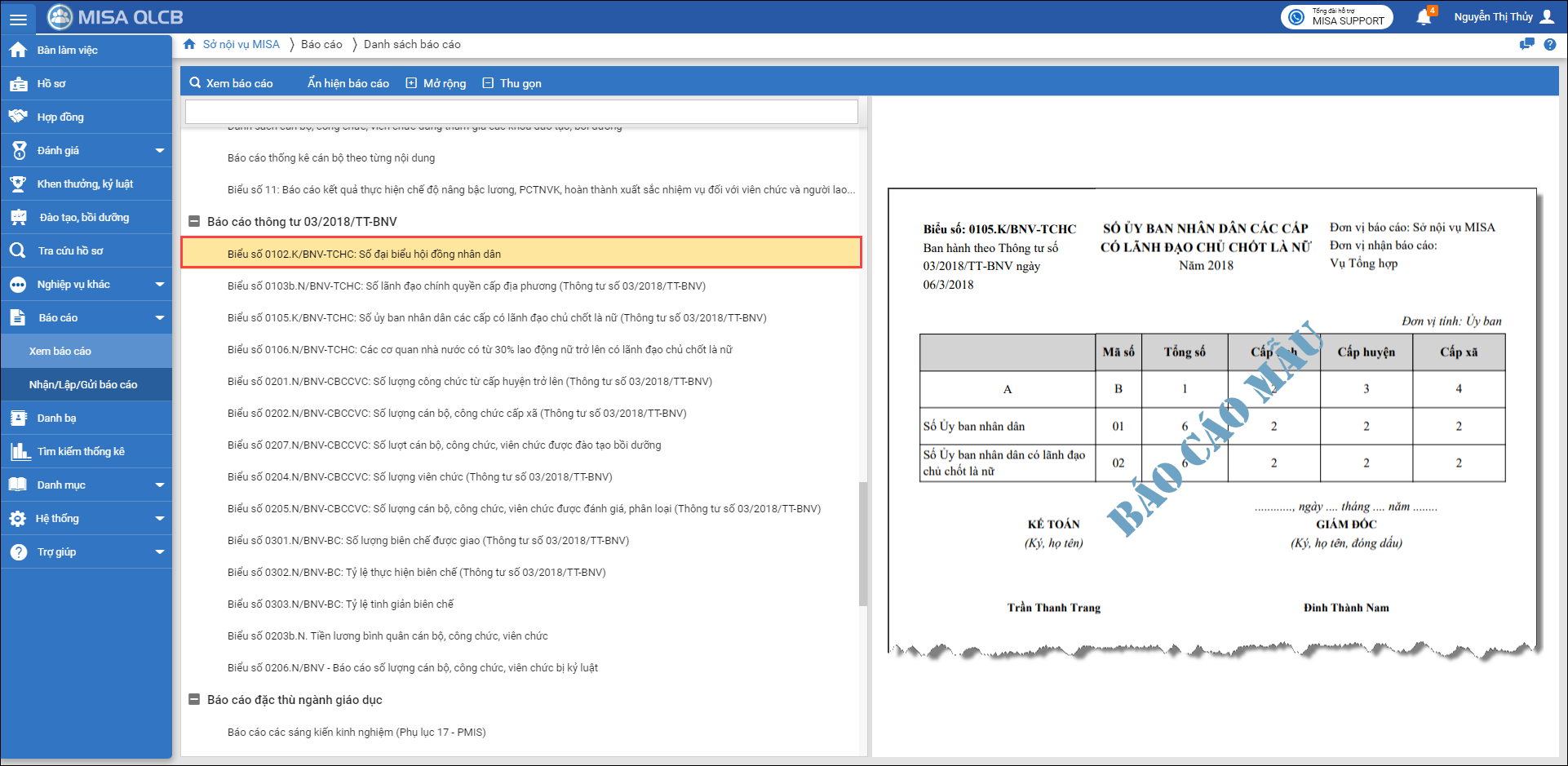This screenshot has width=1568, height=766.
Task: Open Nhận/Lập/Gửi báo cáo submenu item
Action: pos(83,385)
